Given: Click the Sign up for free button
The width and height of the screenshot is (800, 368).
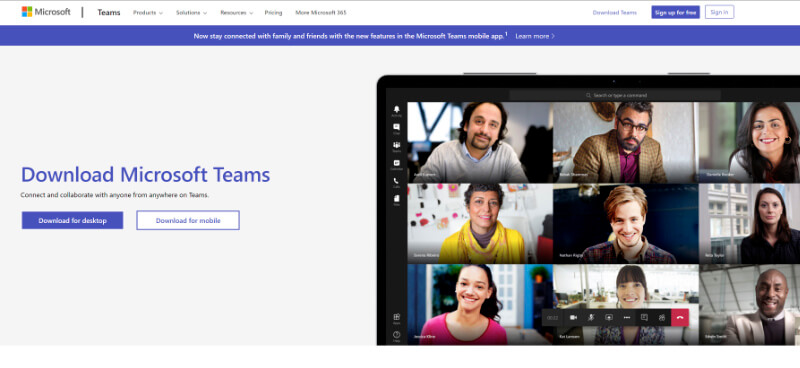Looking at the screenshot, I should pyautogui.click(x=675, y=12).
